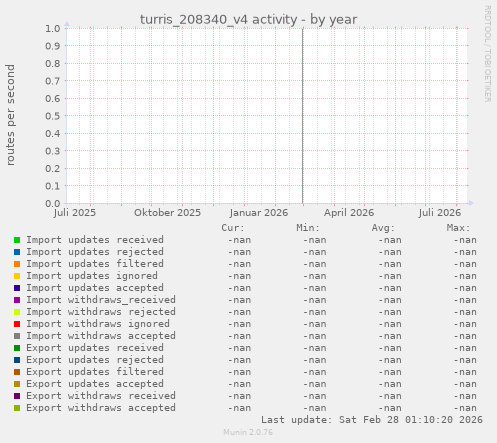Click the 'Juli 2026' x-axis label
Viewport: 497px width, 443px height.
440,213
